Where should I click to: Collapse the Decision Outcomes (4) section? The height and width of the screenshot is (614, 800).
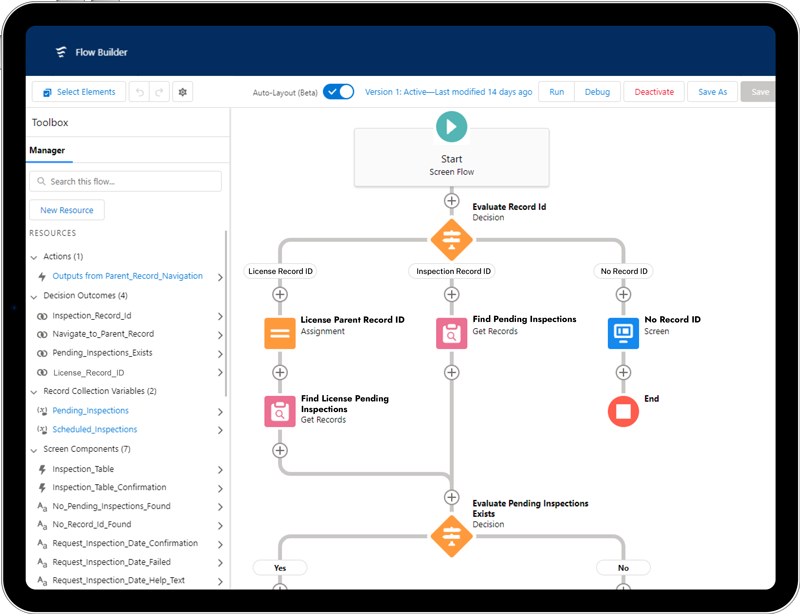[34, 297]
